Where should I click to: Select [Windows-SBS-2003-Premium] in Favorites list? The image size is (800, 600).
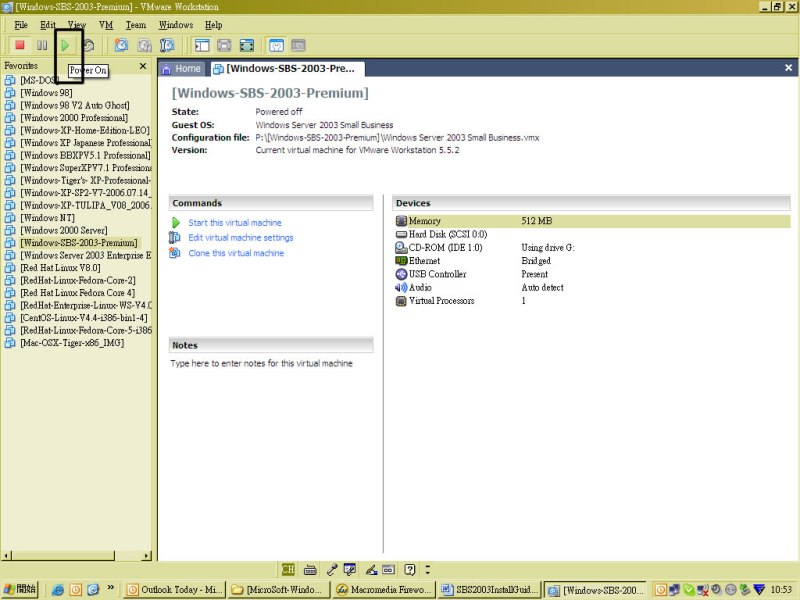(79, 243)
